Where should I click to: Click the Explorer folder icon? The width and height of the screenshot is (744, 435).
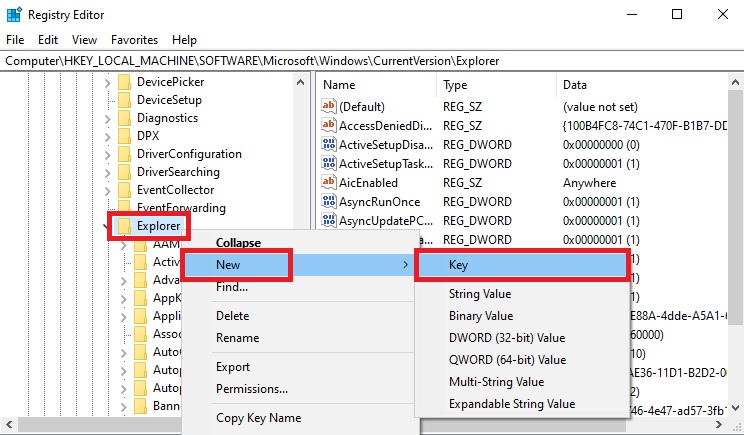tap(124, 226)
